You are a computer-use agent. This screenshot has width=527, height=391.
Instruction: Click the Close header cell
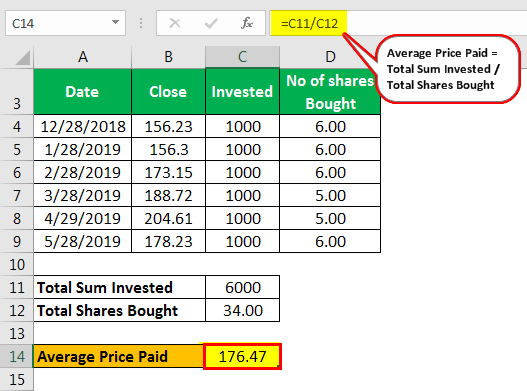(168, 91)
